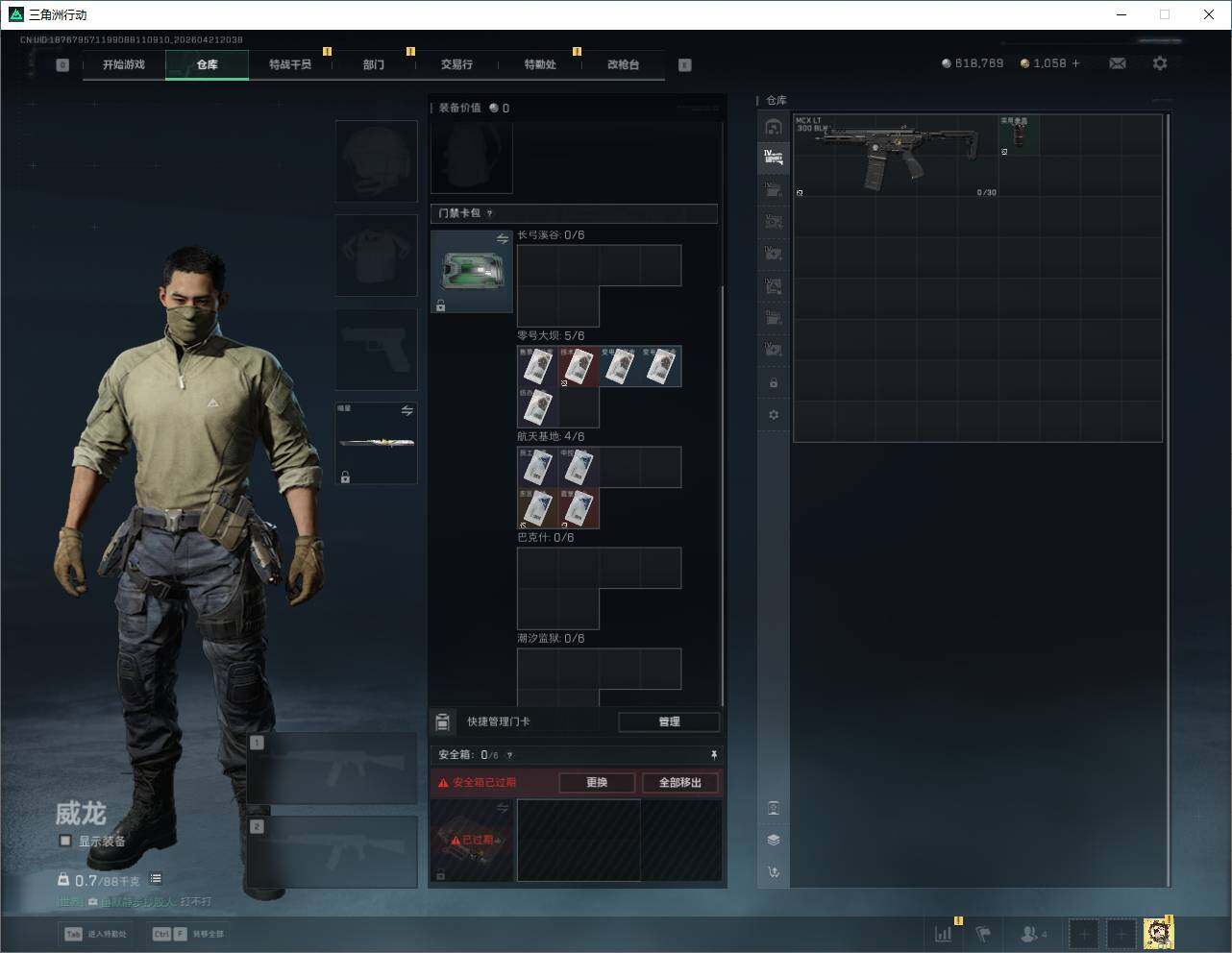
Task: Click the stash stacking layers icon
Action: point(774,840)
